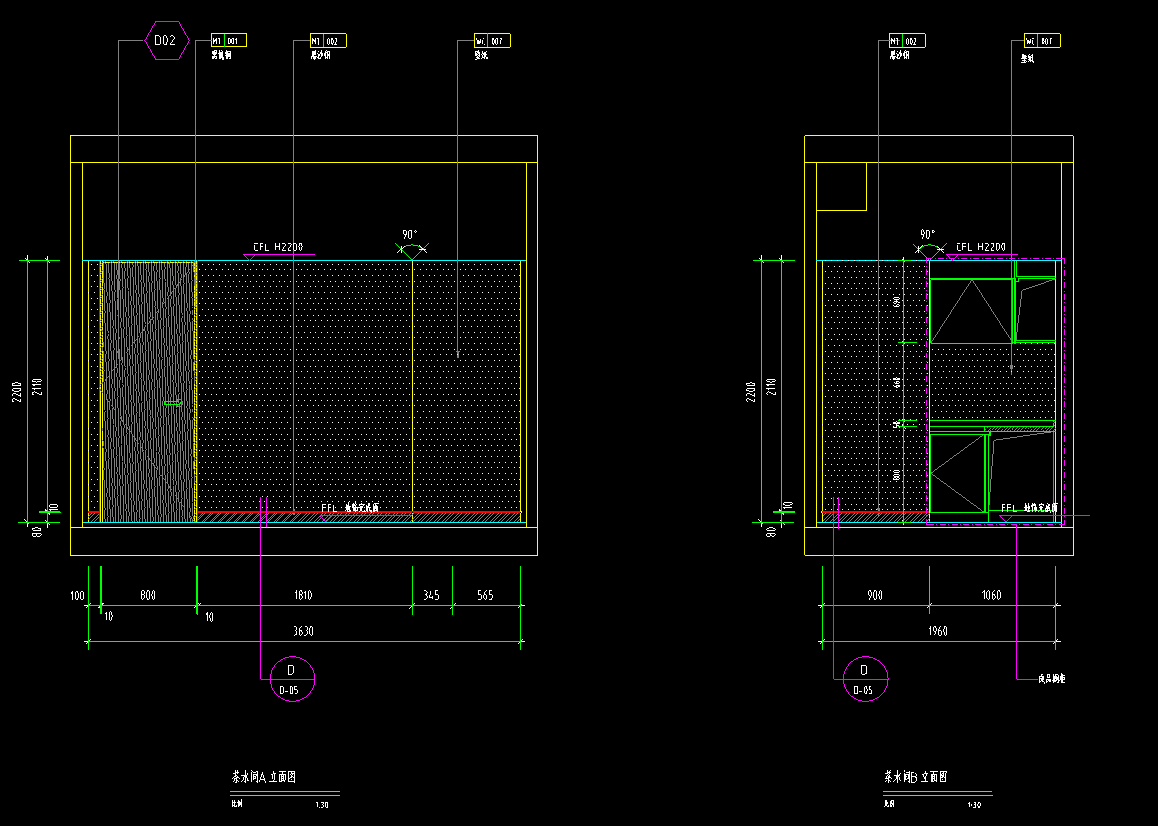Select the WC 007 tag above left elevation

491,41
